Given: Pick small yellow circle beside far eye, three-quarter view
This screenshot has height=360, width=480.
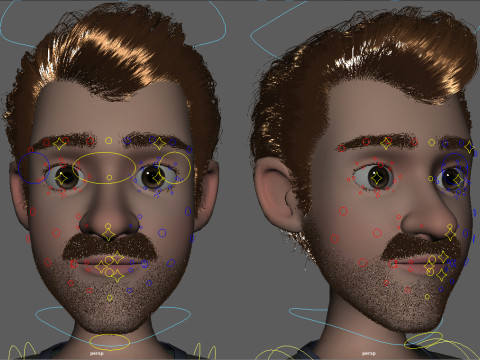Looking at the screenshot, I should [x=431, y=179].
